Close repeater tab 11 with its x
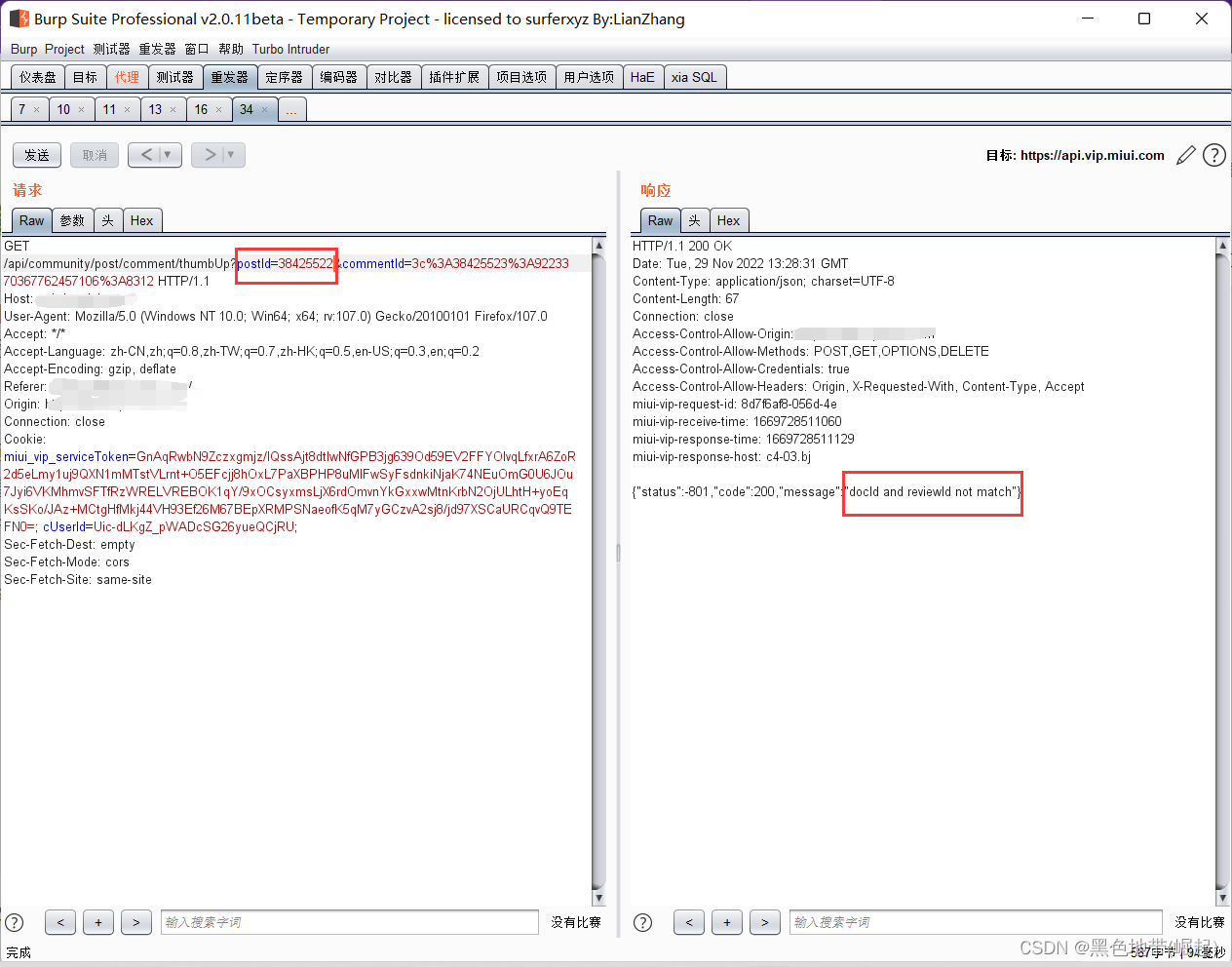The width and height of the screenshot is (1232, 967). pos(128,110)
